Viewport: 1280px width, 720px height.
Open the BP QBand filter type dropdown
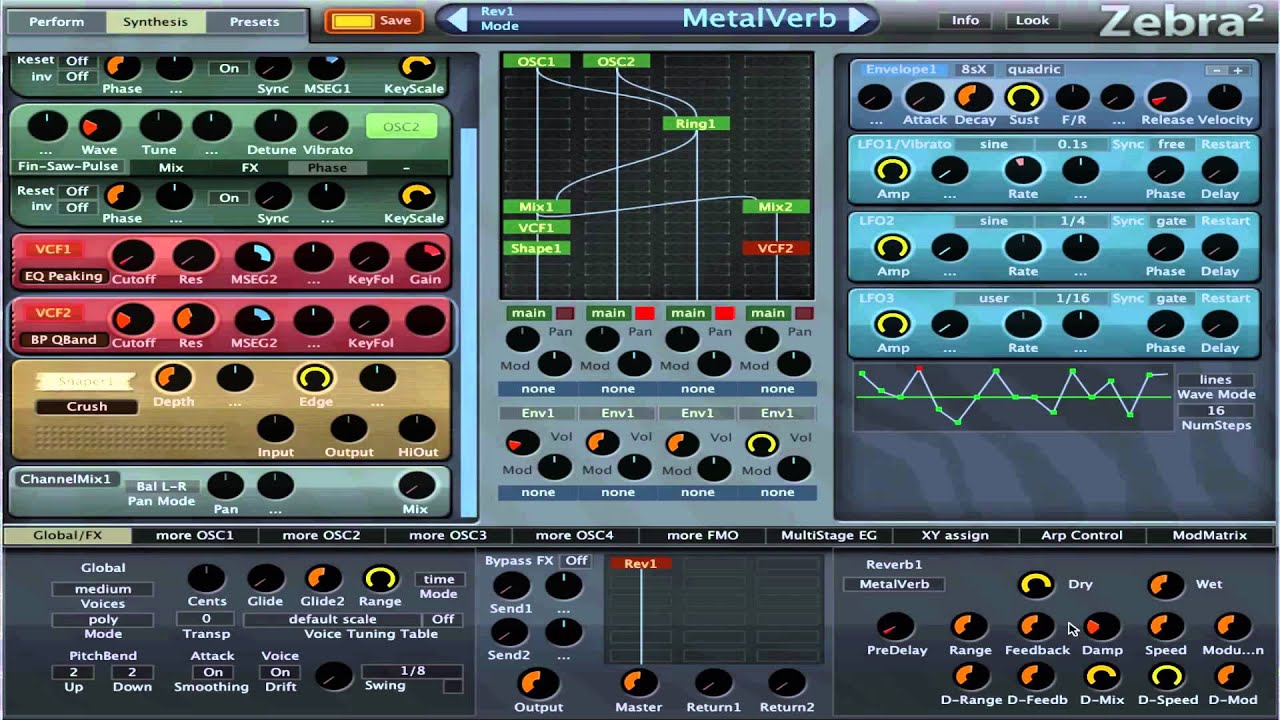click(x=62, y=339)
